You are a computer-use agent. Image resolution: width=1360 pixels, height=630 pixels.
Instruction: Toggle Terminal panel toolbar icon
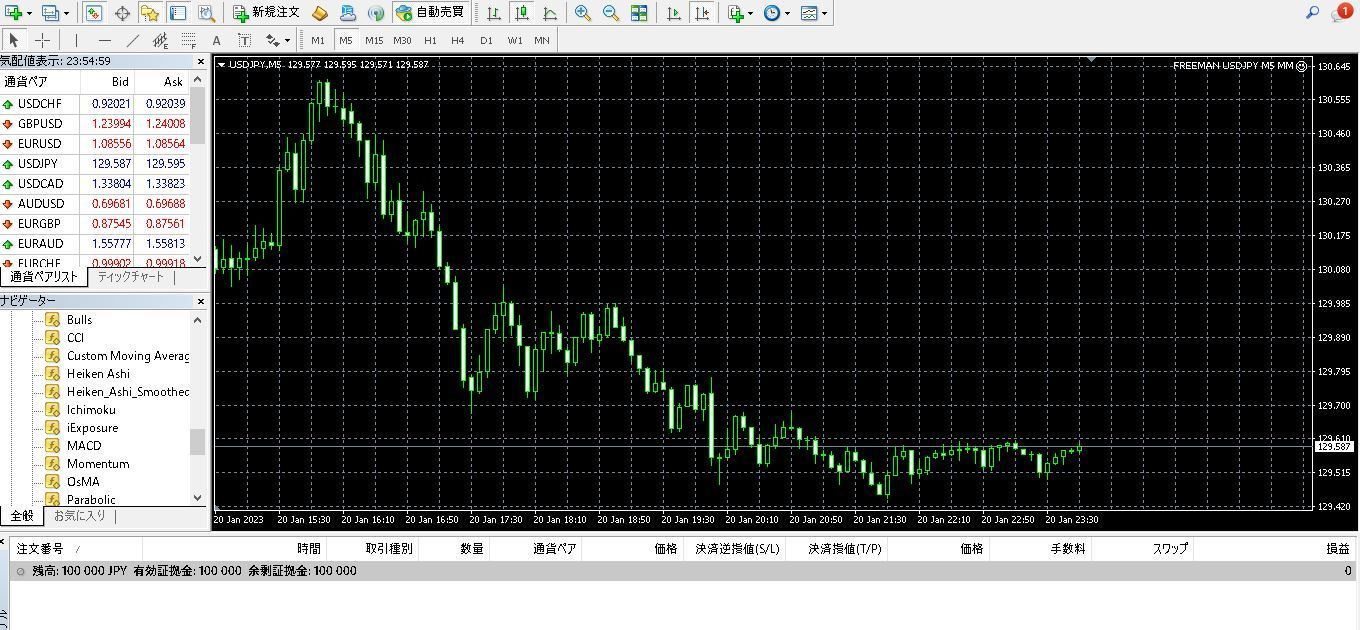pos(178,13)
